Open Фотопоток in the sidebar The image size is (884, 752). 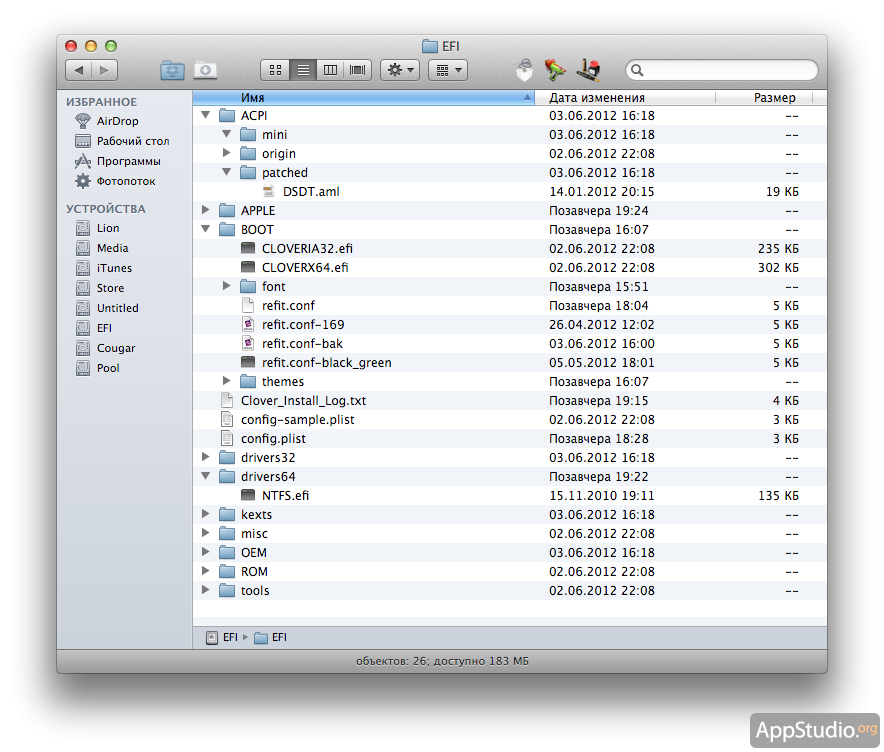click(x=115, y=181)
